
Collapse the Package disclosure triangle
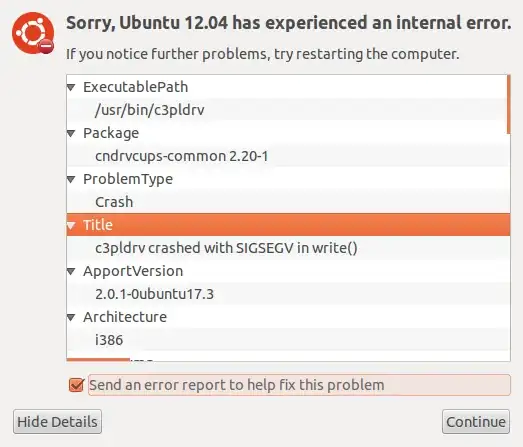click(71, 133)
